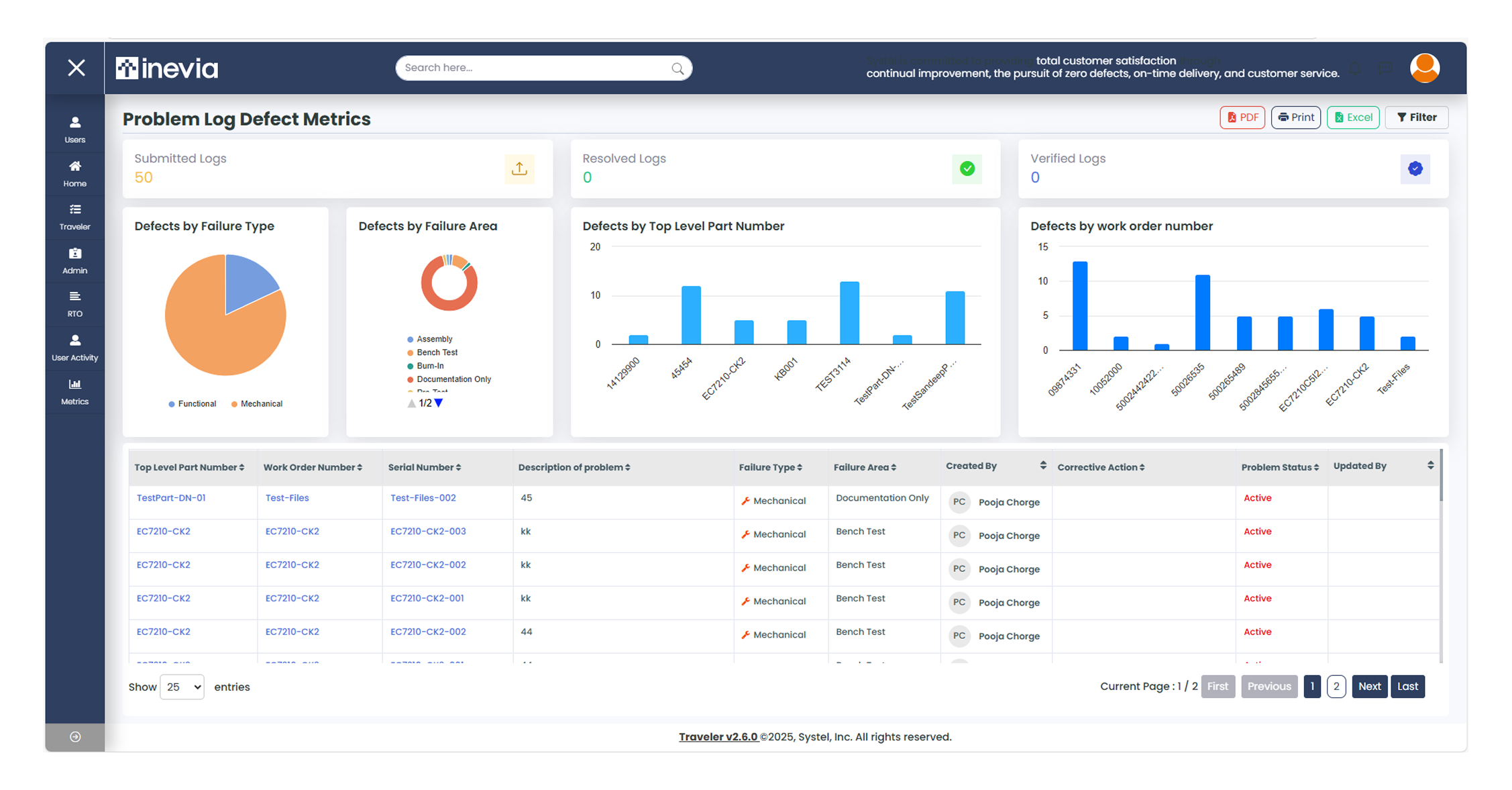This screenshot has width=1512, height=790.
Task: Click the search magnifier icon
Action: point(678,68)
